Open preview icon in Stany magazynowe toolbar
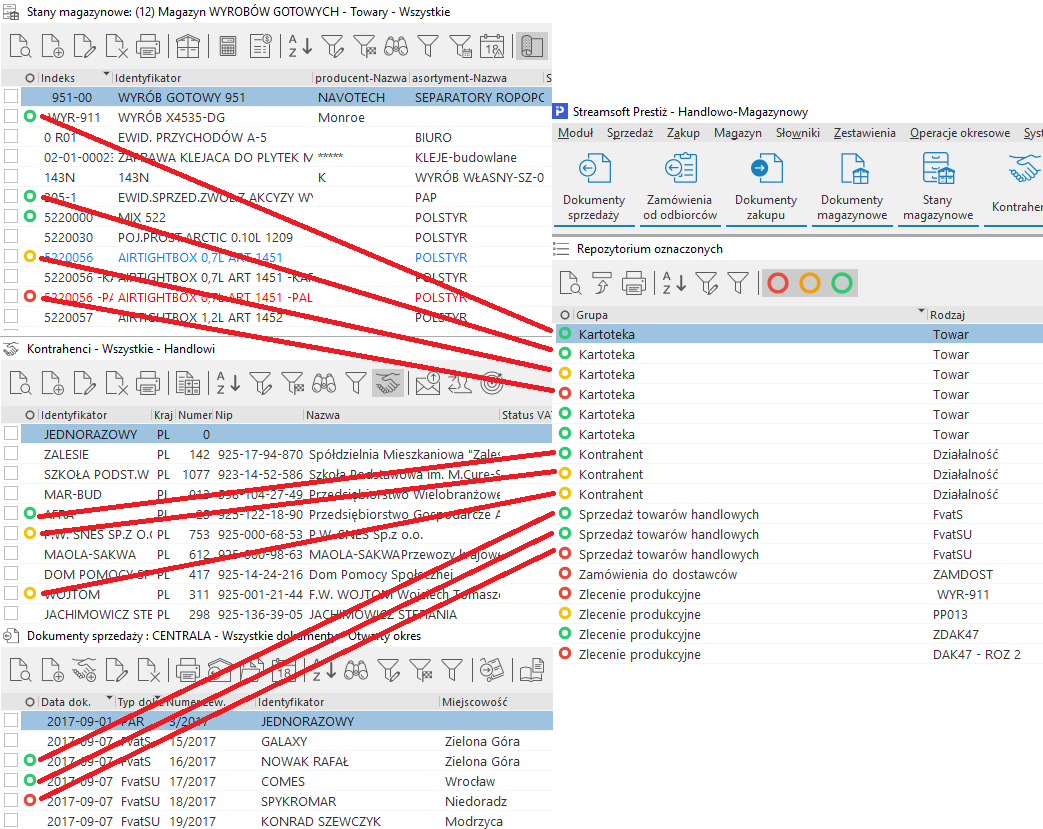The width and height of the screenshot is (1043, 829). [21, 47]
